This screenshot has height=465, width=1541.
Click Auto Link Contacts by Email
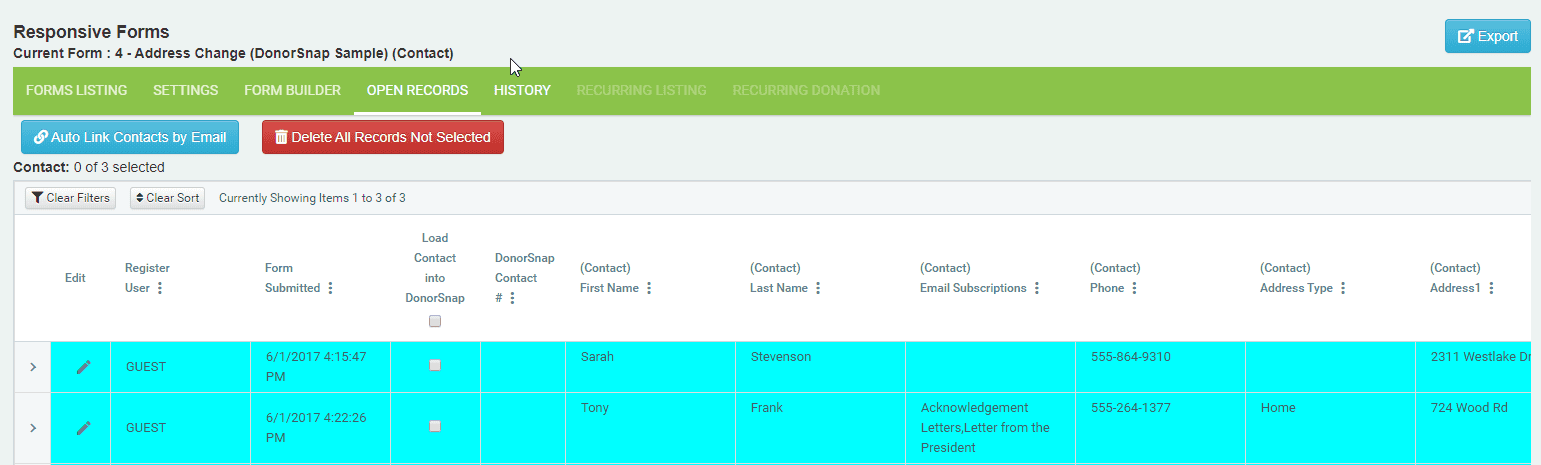click(x=130, y=137)
